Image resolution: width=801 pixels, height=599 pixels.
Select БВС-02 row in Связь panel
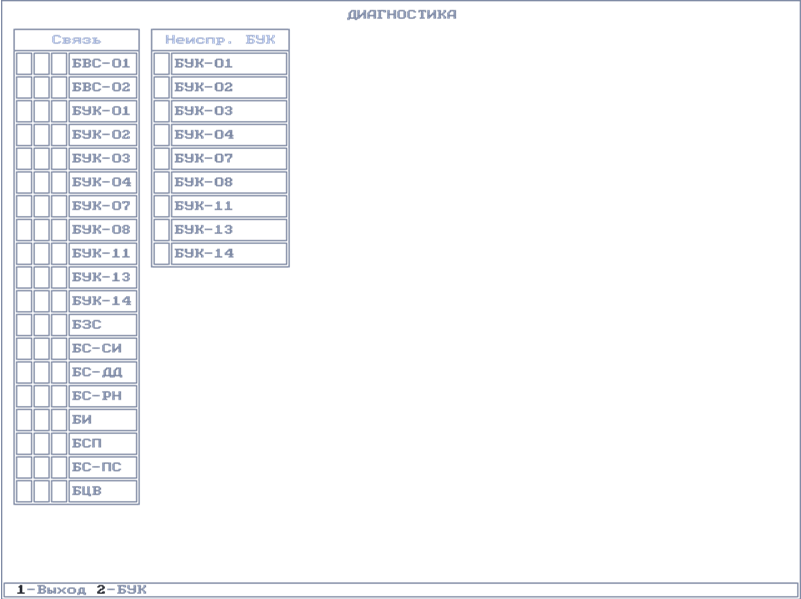77,87
